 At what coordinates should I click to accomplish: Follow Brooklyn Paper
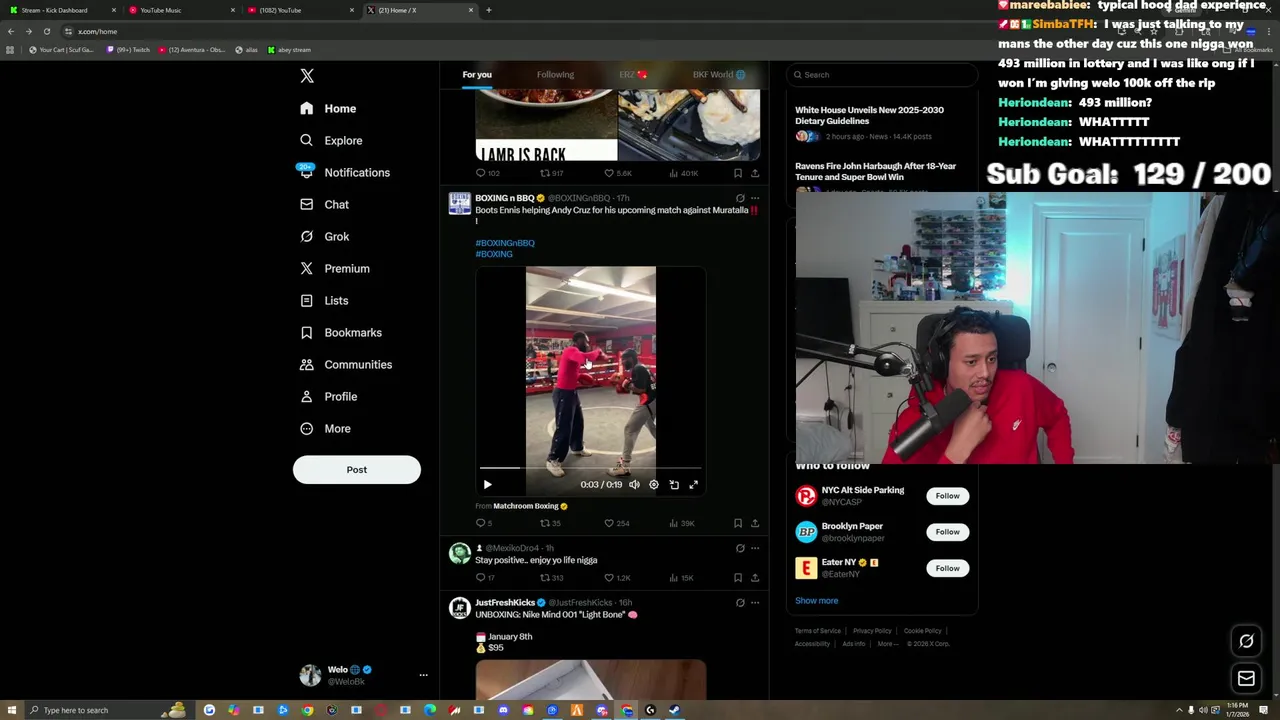(947, 532)
